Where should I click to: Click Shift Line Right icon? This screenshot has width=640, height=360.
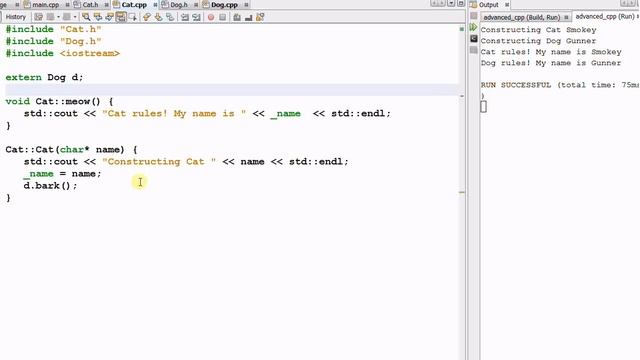(196, 17)
